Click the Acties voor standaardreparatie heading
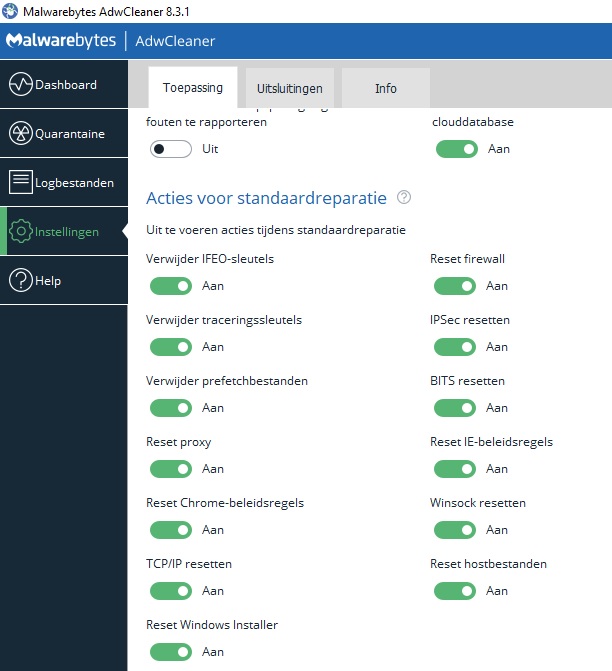Image resolution: width=612 pixels, height=671 pixels. point(266,198)
